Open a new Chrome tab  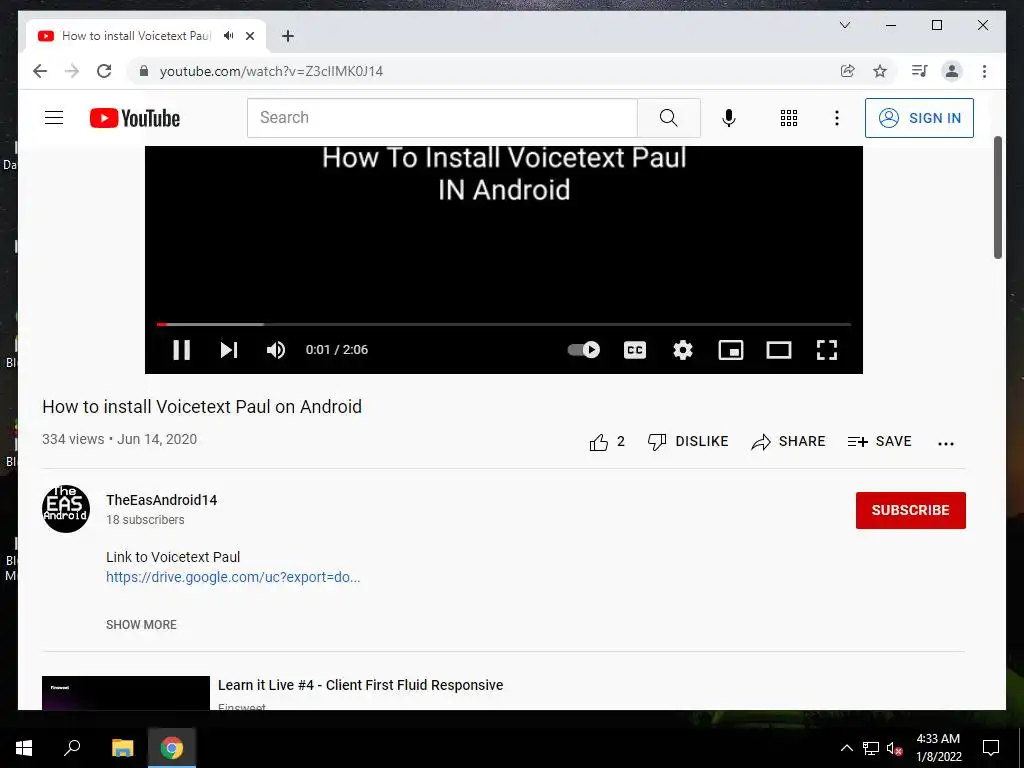288,36
